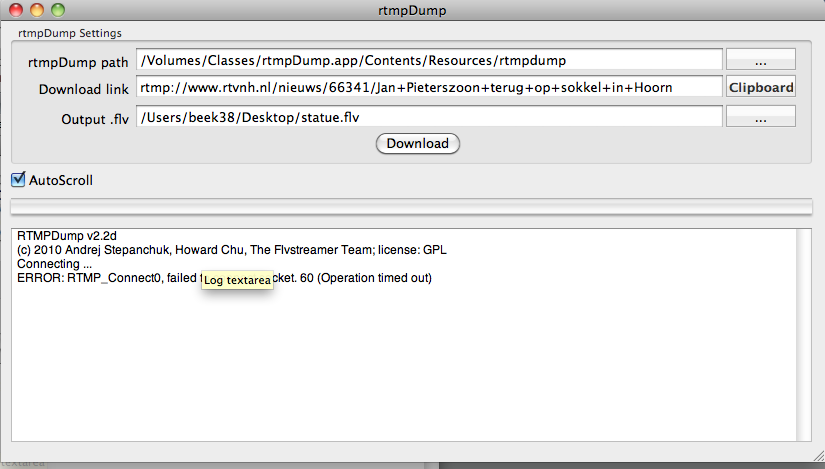Click into the Download link field
This screenshot has height=469, width=825.
(x=429, y=87)
